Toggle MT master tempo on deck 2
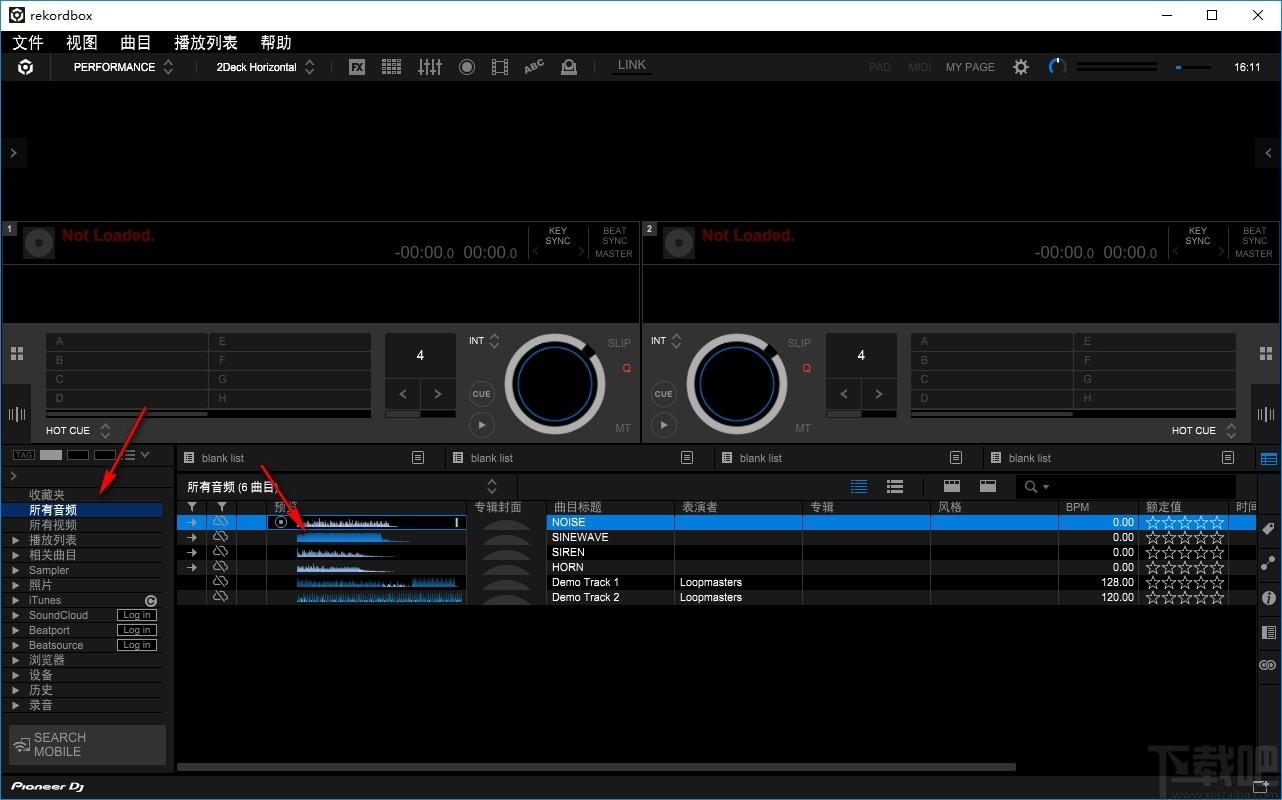Screen dimensions: 1282x800 [x=803, y=428]
